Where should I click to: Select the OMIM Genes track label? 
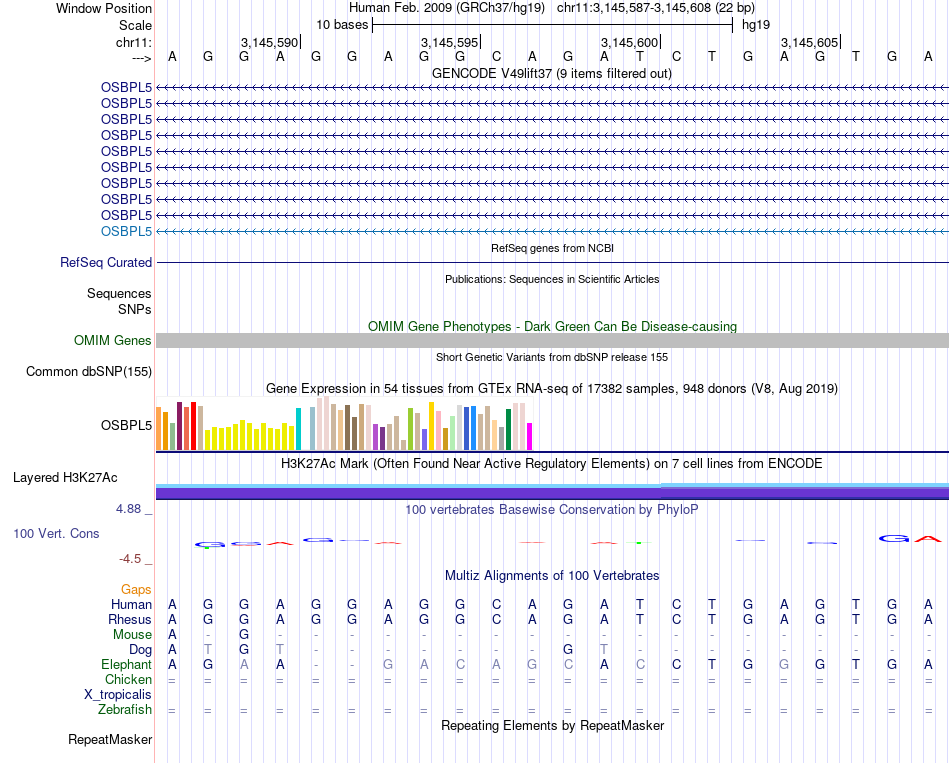pyautogui.click(x=112, y=341)
